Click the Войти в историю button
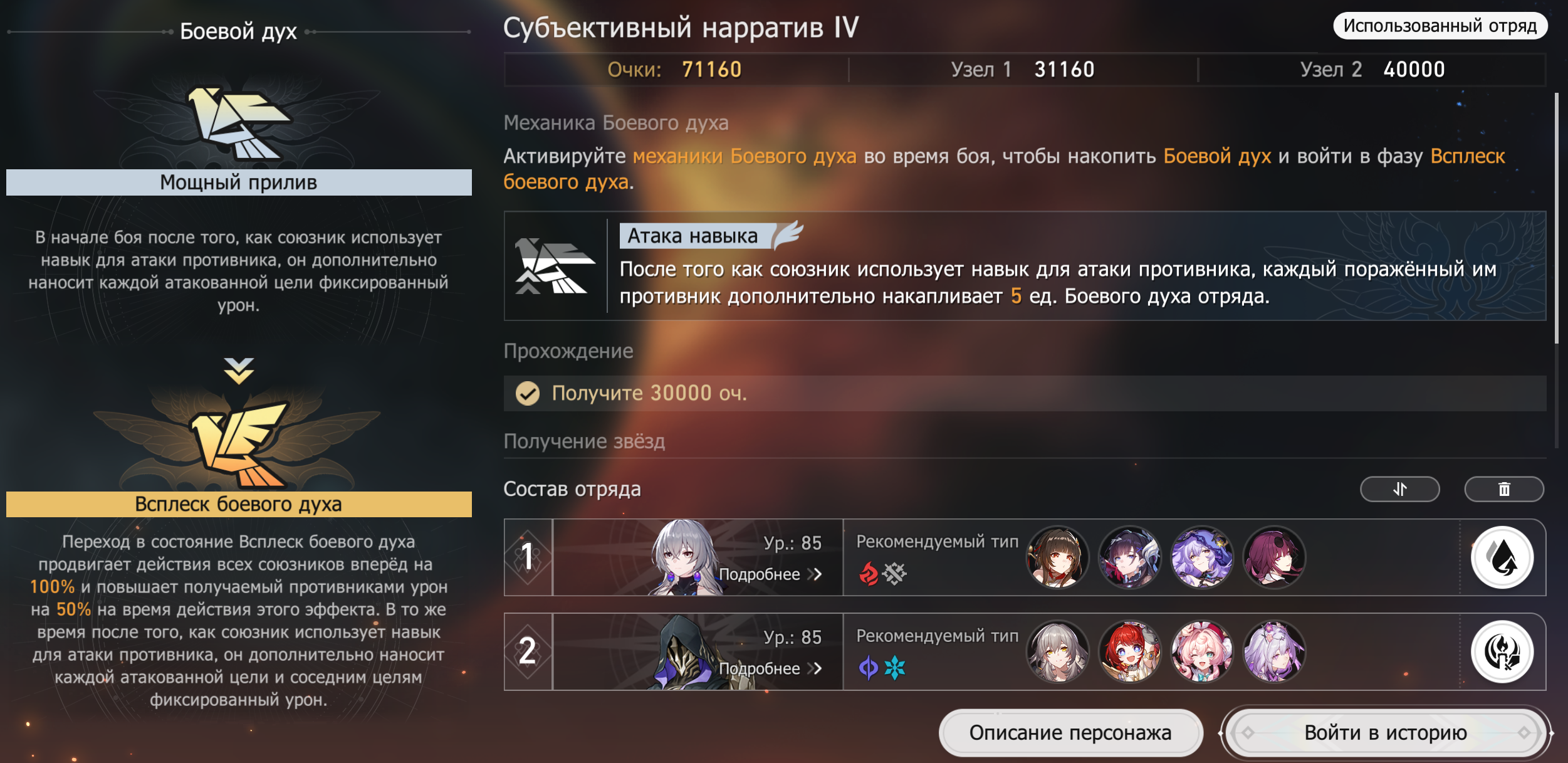This screenshot has height=763, width=1568. pos(1386,732)
